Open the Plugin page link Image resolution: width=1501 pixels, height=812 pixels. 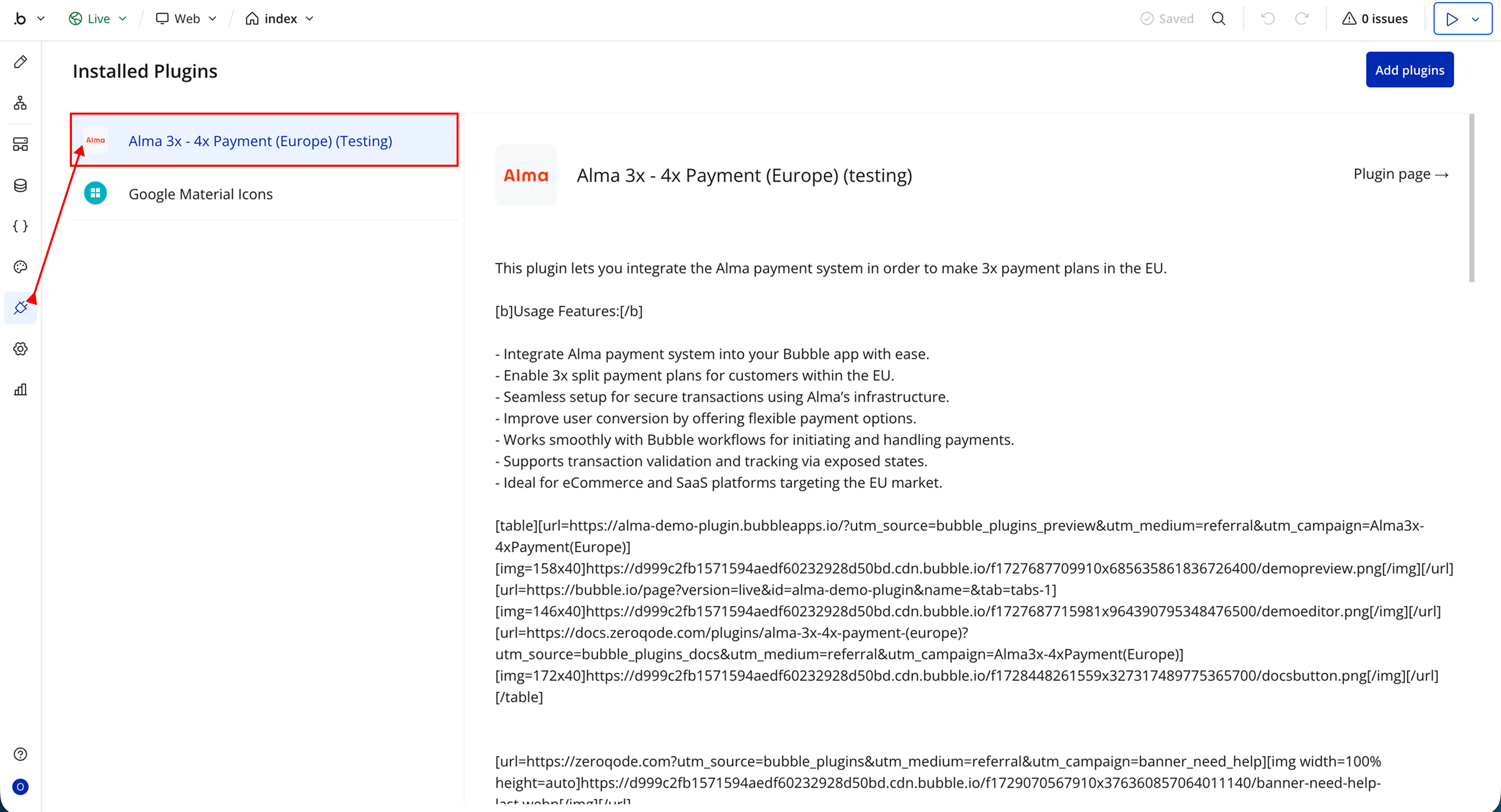click(1401, 174)
